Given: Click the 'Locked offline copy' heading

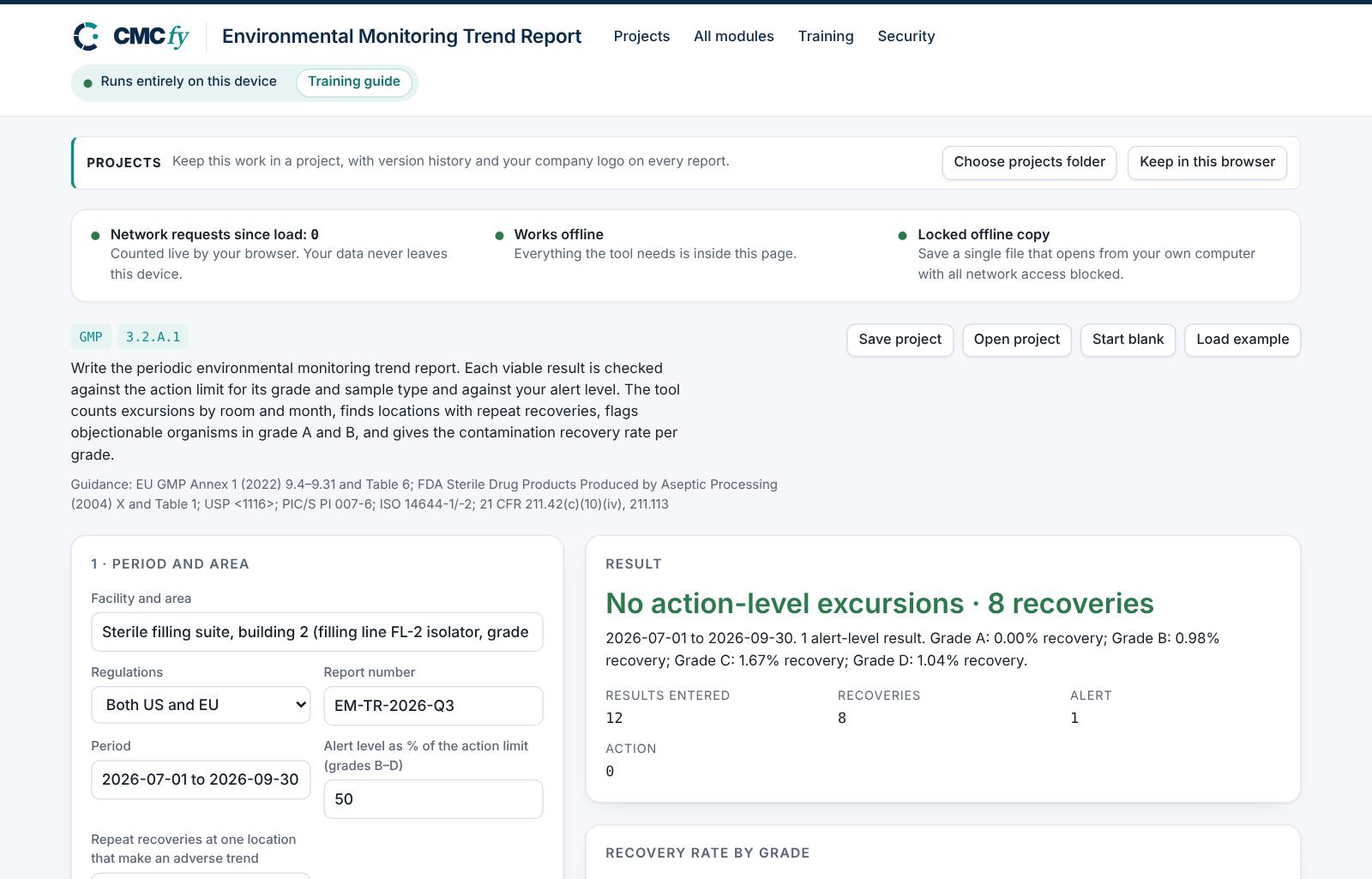Looking at the screenshot, I should pos(984,234).
